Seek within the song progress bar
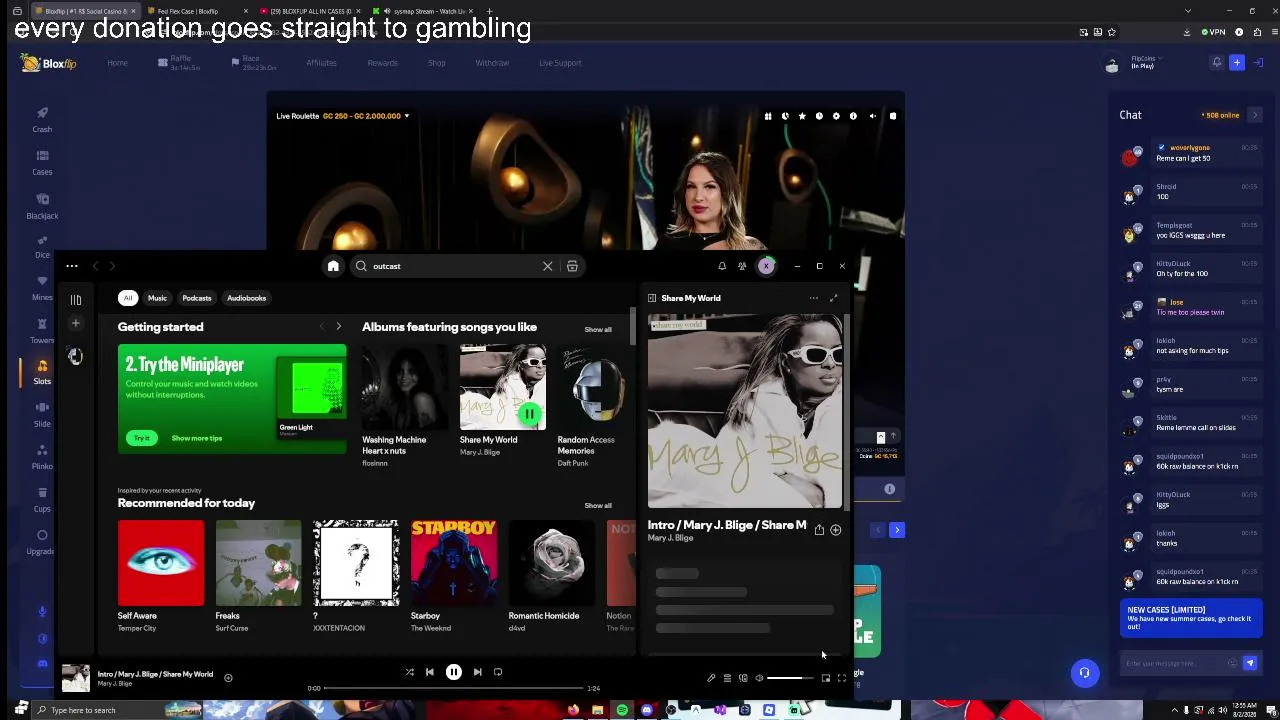Screen dimensions: 1280x720 click(x=454, y=688)
